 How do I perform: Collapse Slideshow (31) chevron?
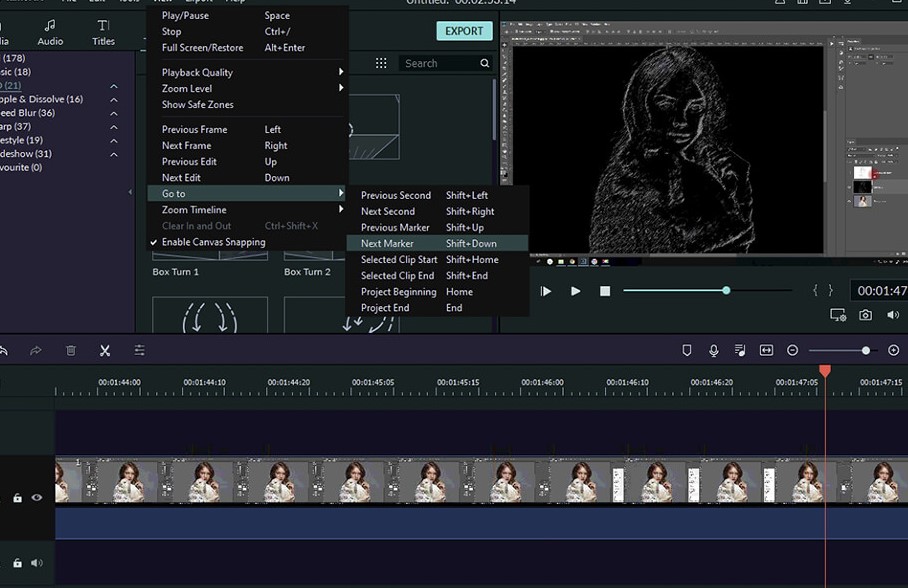[x=114, y=154]
